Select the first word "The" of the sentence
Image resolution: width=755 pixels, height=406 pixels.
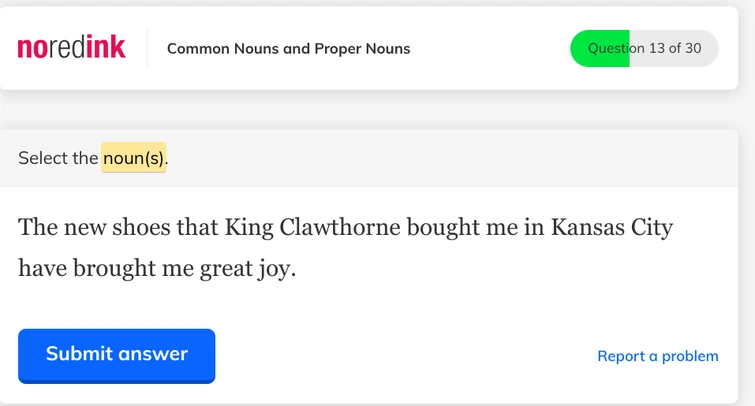point(38,226)
